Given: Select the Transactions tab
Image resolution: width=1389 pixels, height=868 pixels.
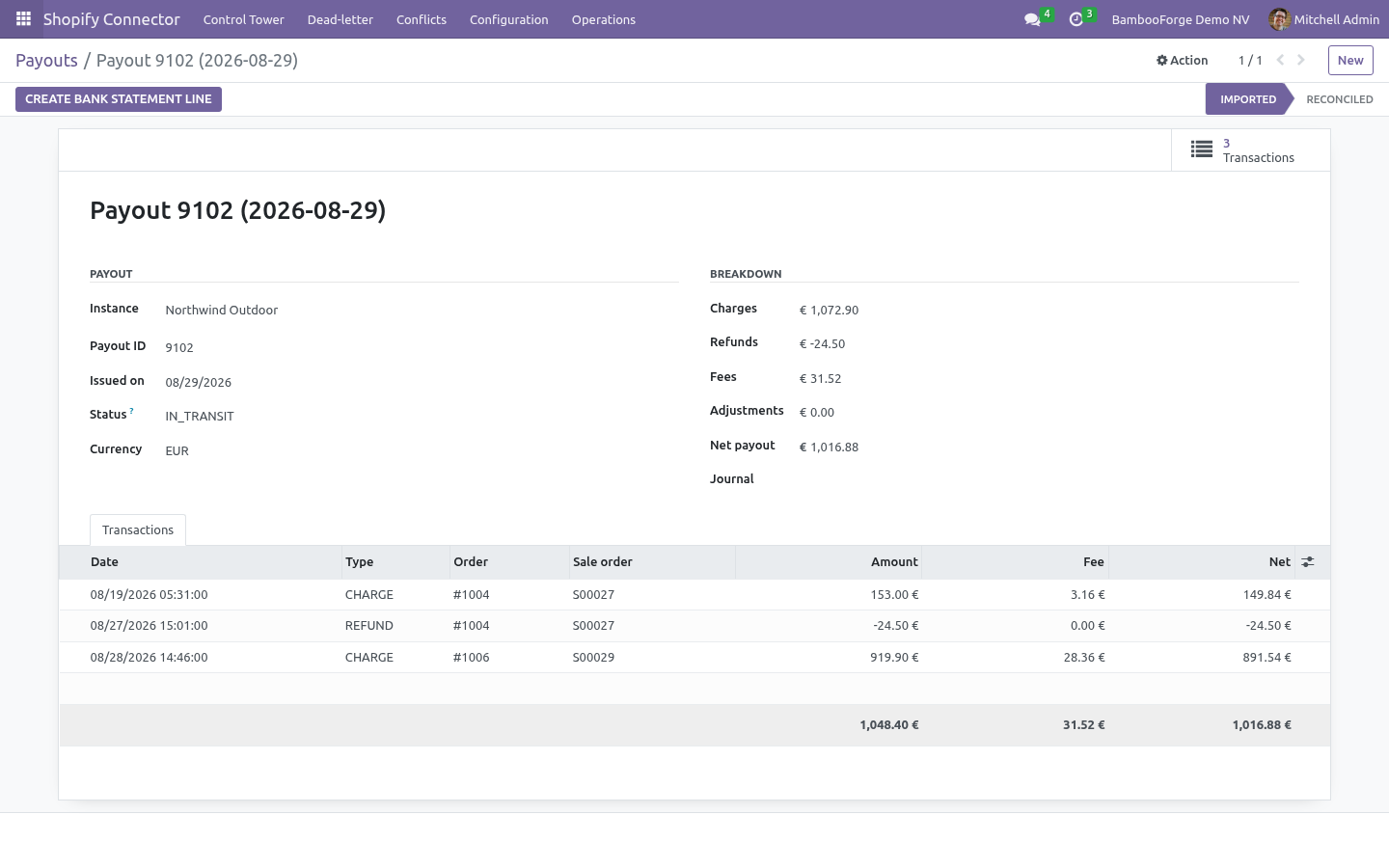Looking at the screenshot, I should [x=138, y=530].
